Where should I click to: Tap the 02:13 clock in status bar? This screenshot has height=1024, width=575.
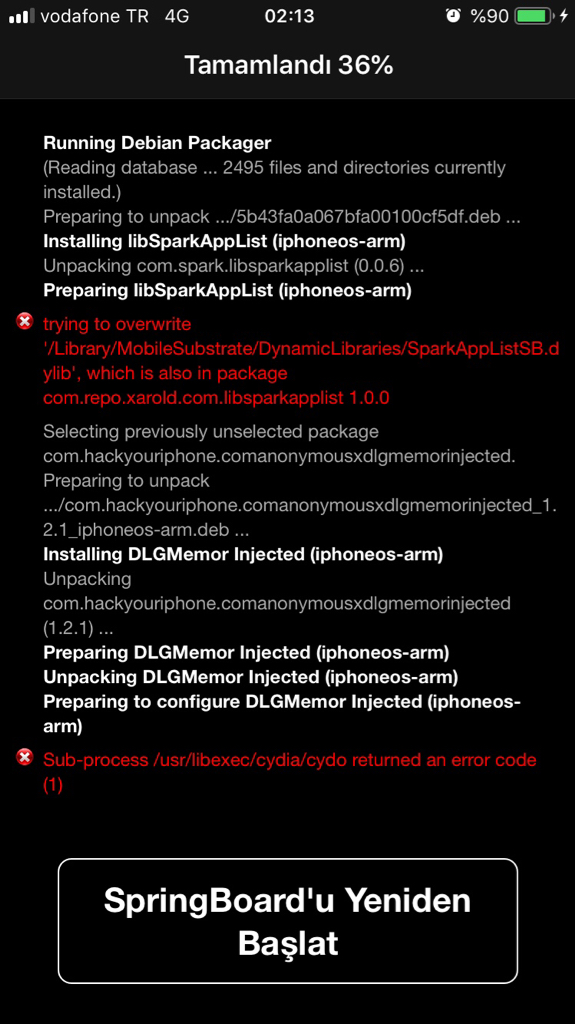(289, 16)
